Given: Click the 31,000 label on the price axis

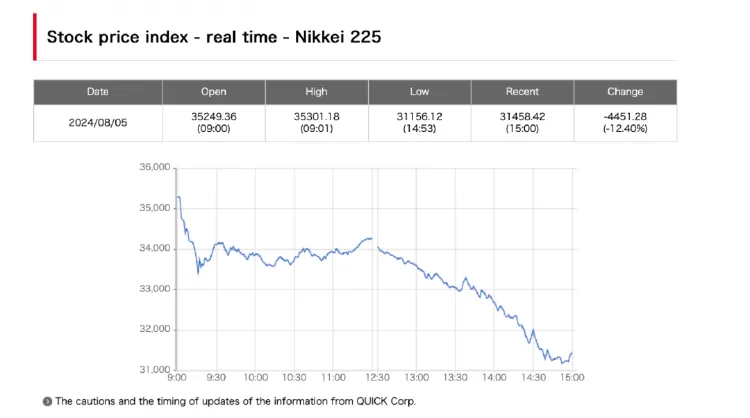Looking at the screenshot, I should tap(155, 369).
